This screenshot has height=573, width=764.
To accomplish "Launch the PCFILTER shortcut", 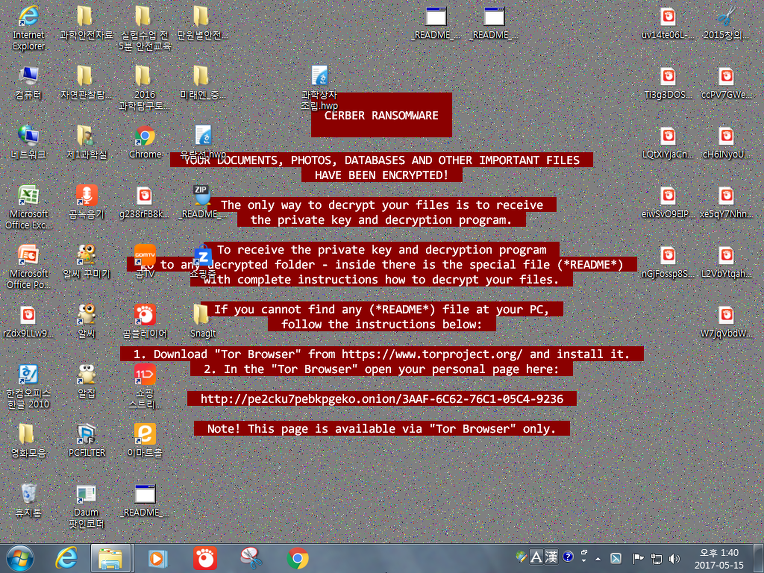I will tap(86, 441).
